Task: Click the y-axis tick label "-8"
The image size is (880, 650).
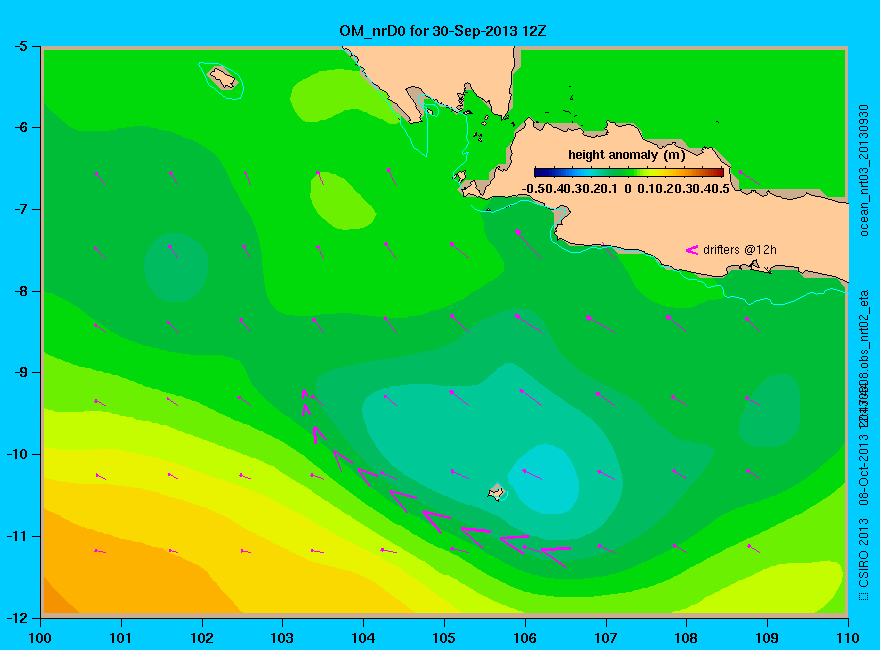Action: [x=21, y=291]
